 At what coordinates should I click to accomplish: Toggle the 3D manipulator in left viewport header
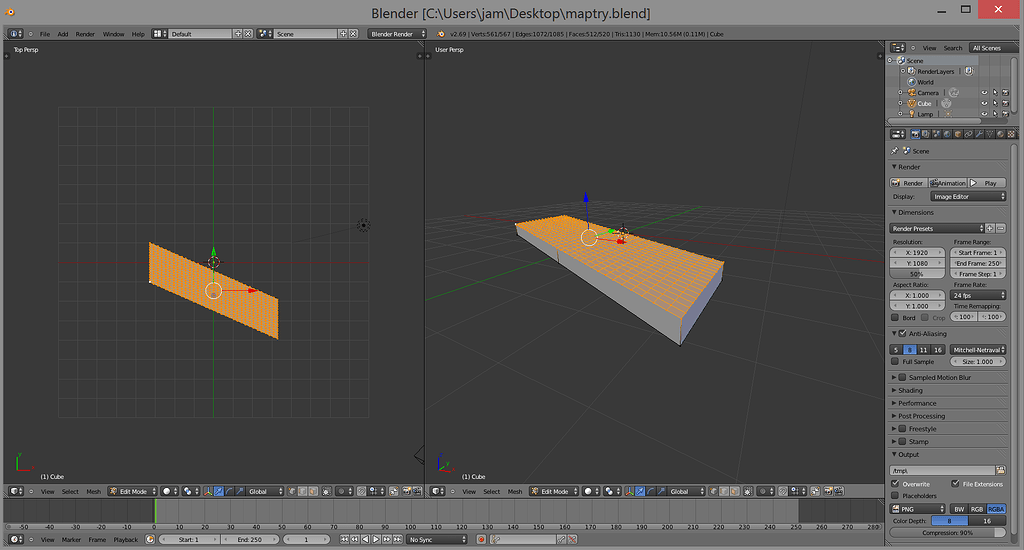208,491
